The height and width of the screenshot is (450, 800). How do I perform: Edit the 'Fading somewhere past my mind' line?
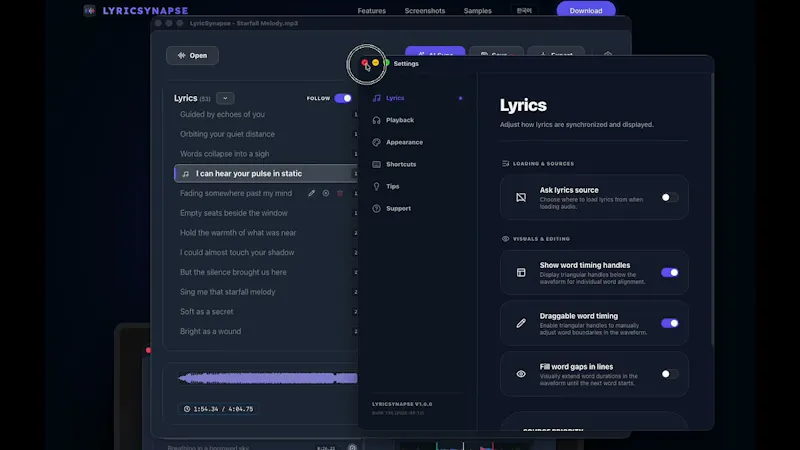point(311,193)
